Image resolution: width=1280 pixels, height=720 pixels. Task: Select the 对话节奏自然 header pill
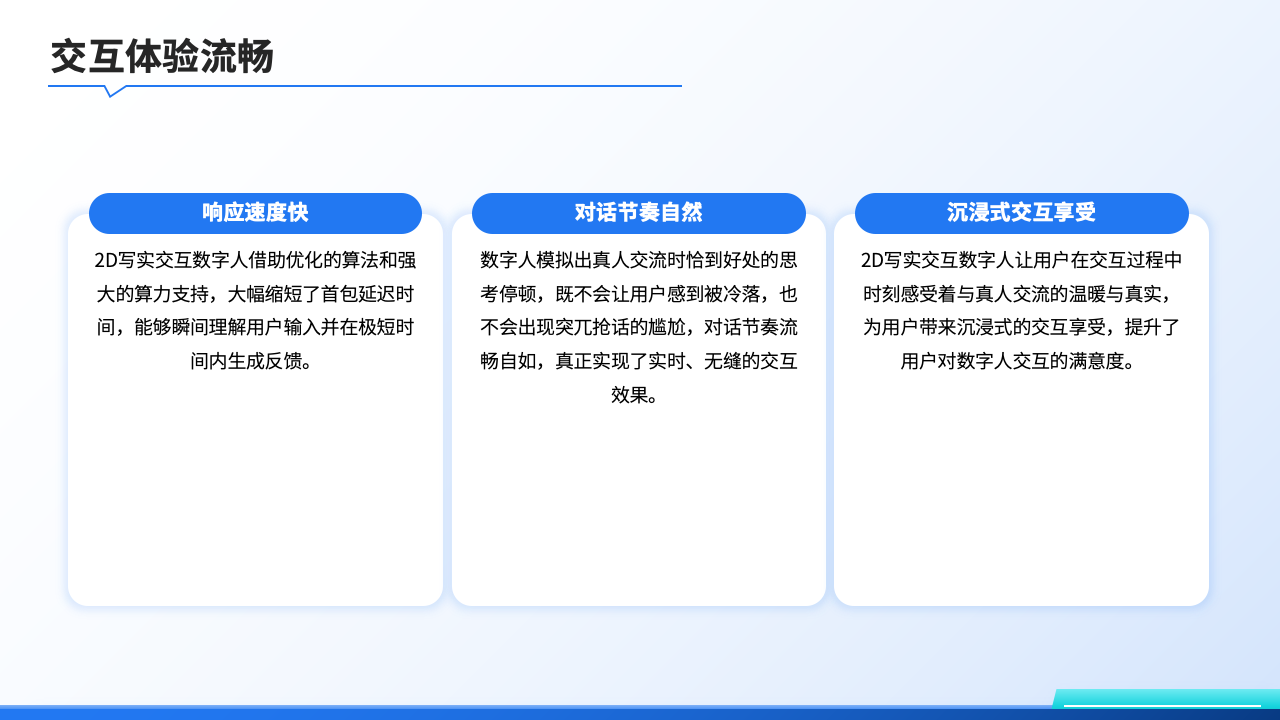point(639,213)
